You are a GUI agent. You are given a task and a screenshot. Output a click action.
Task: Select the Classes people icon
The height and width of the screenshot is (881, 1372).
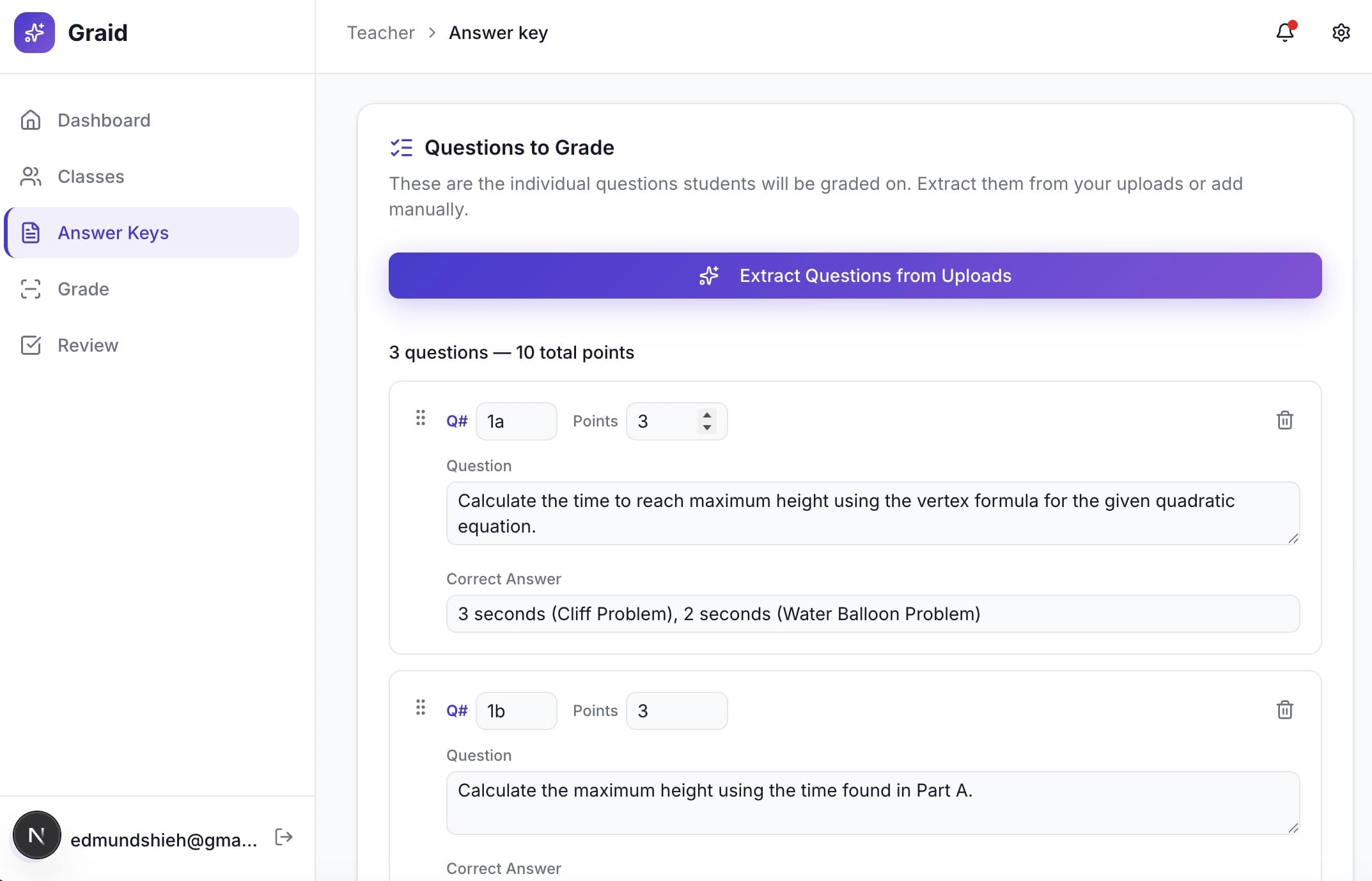pos(31,176)
